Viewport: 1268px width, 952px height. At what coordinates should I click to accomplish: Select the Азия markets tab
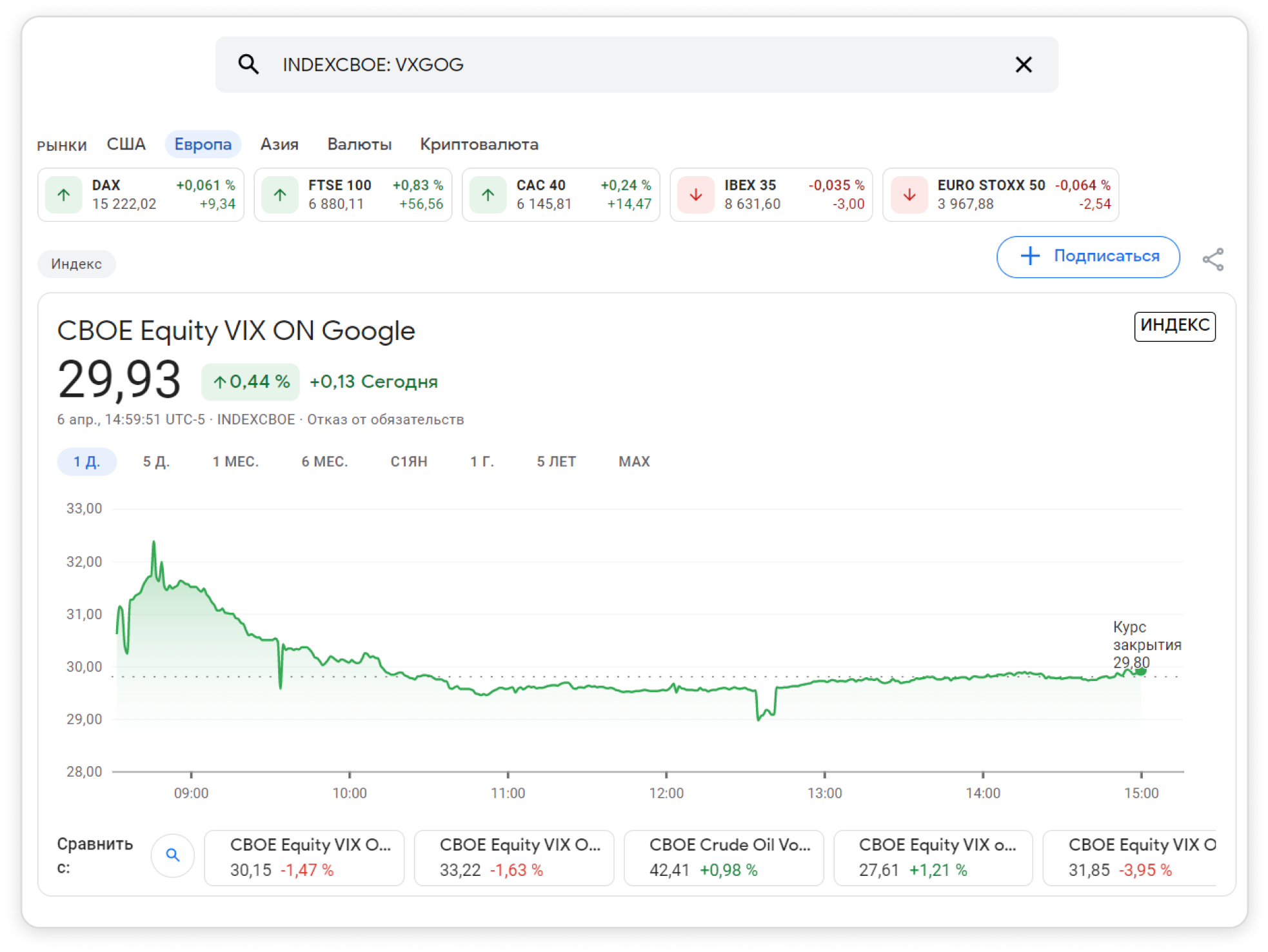pos(279,144)
